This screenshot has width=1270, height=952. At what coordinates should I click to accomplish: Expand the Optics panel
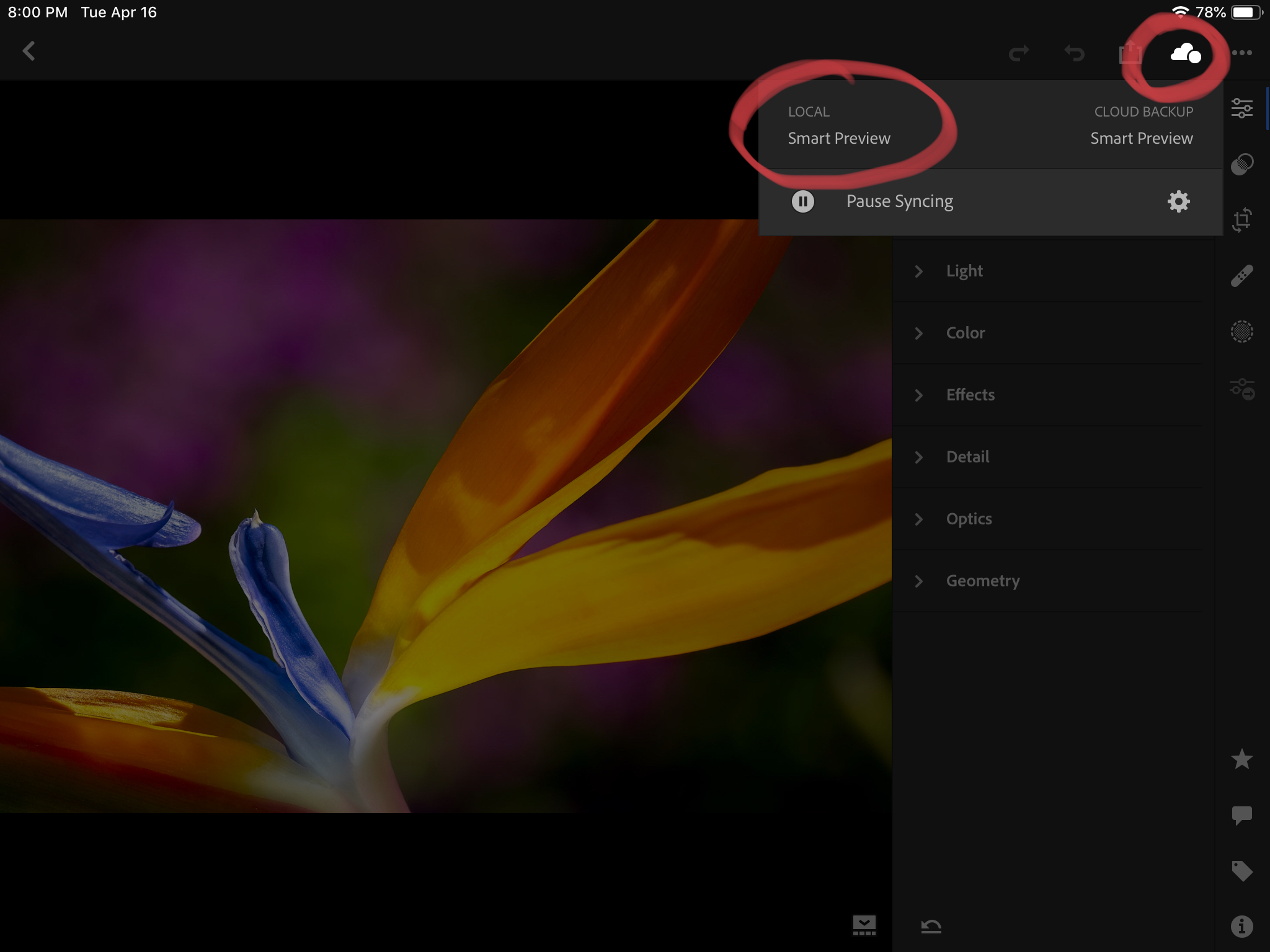pyautogui.click(x=1047, y=519)
